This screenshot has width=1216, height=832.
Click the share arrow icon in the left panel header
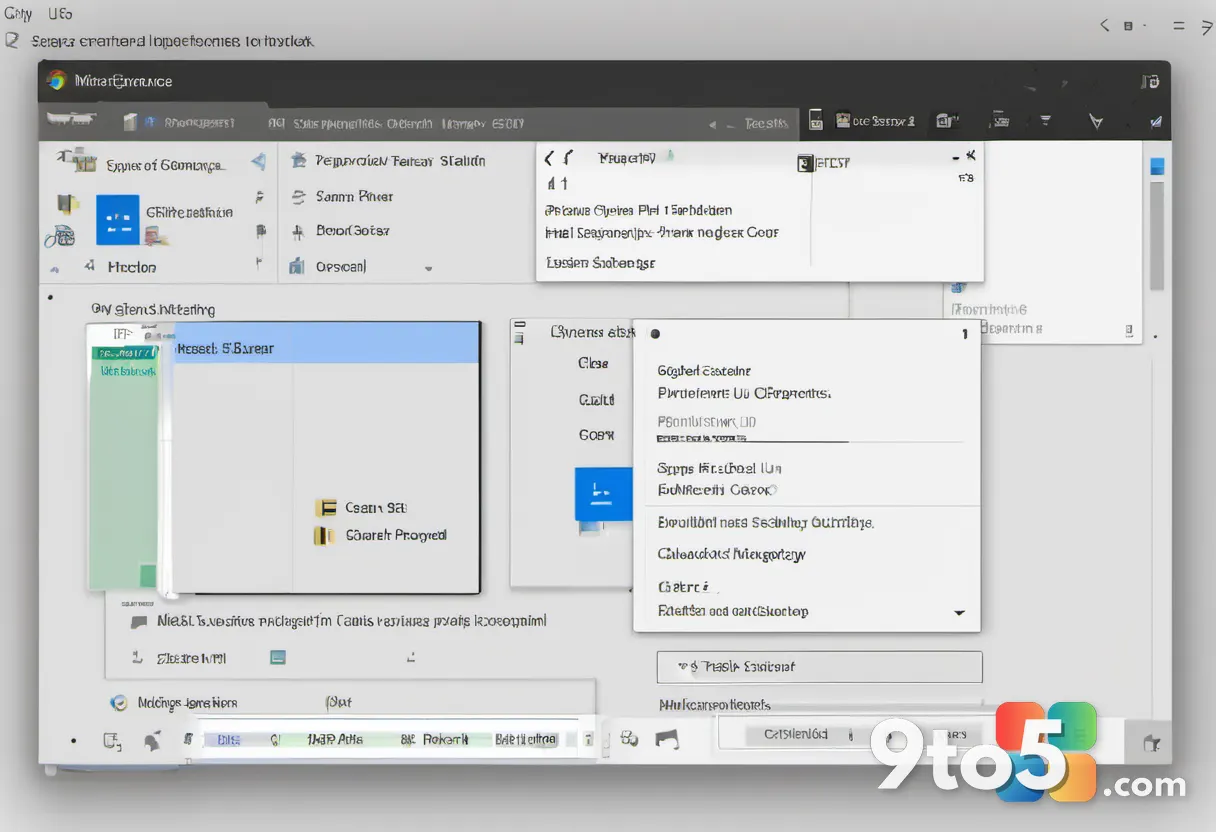tap(258, 161)
